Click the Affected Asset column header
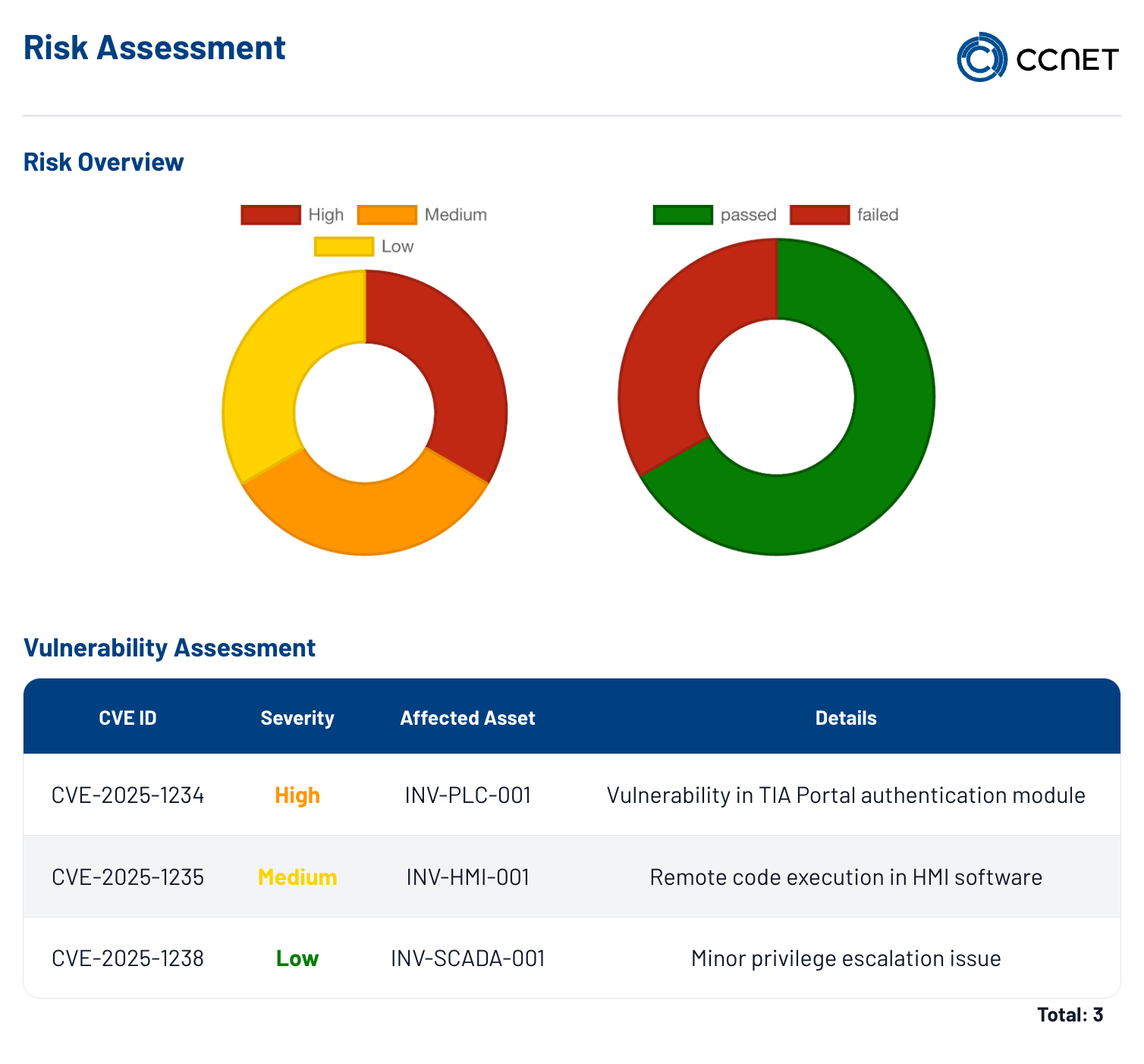The width and height of the screenshot is (1144, 1064). click(467, 718)
